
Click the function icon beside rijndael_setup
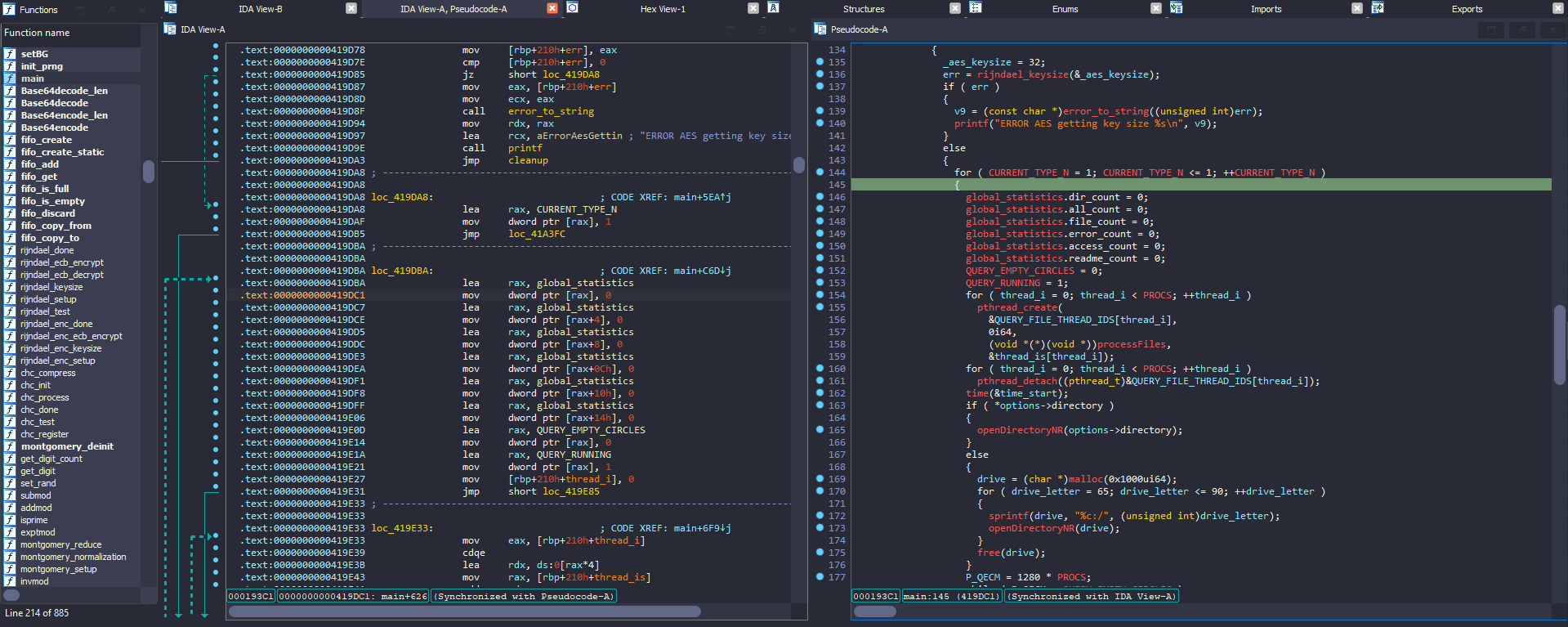pos(10,299)
